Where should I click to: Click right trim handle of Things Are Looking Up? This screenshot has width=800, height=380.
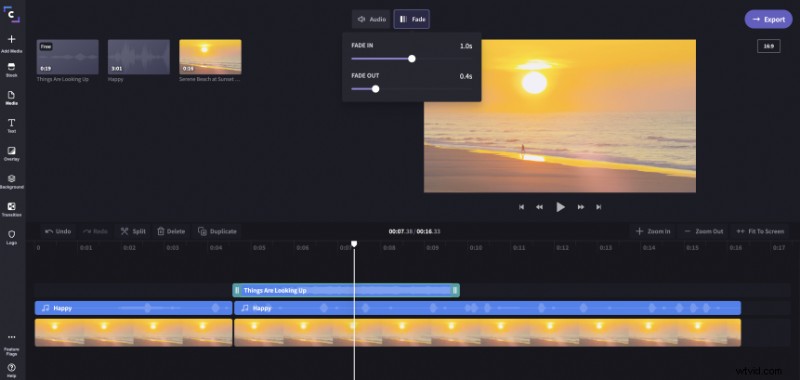click(x=455, y=290)
